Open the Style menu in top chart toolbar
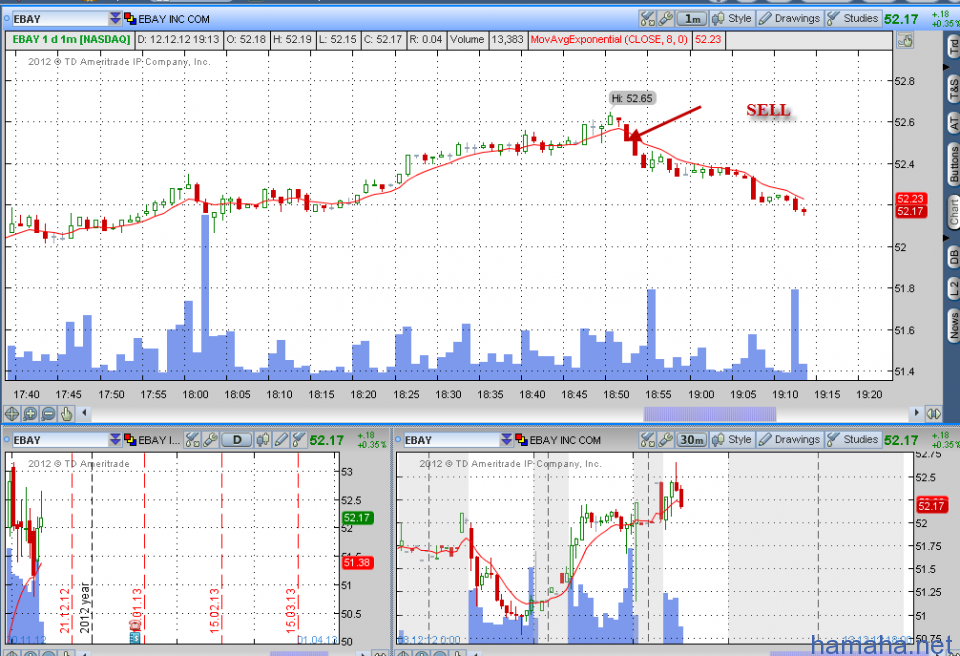Image resolution: width=960 pixels, height=656 pixels. pos(732,19)
